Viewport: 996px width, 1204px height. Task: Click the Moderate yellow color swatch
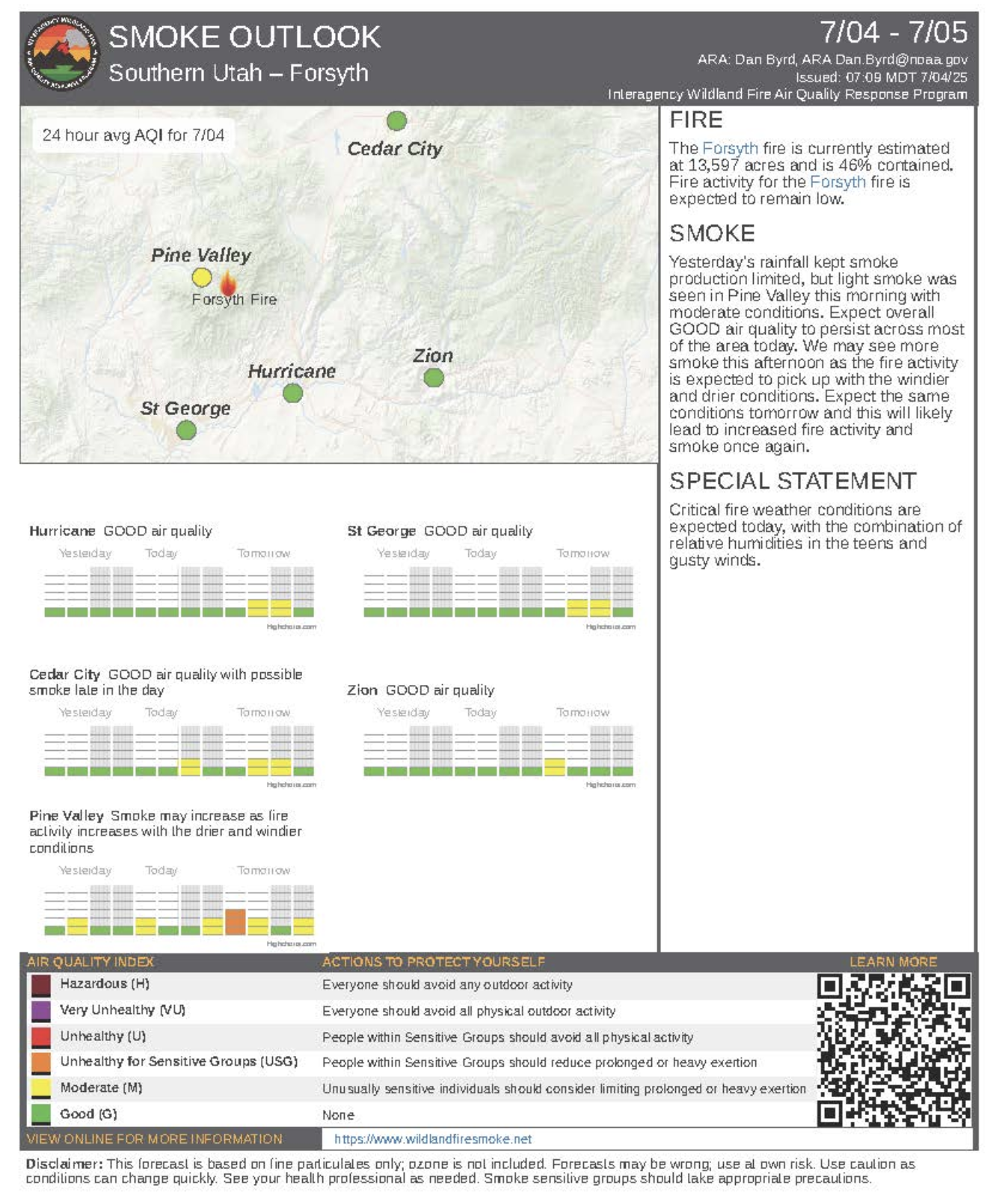point(40,1089)
